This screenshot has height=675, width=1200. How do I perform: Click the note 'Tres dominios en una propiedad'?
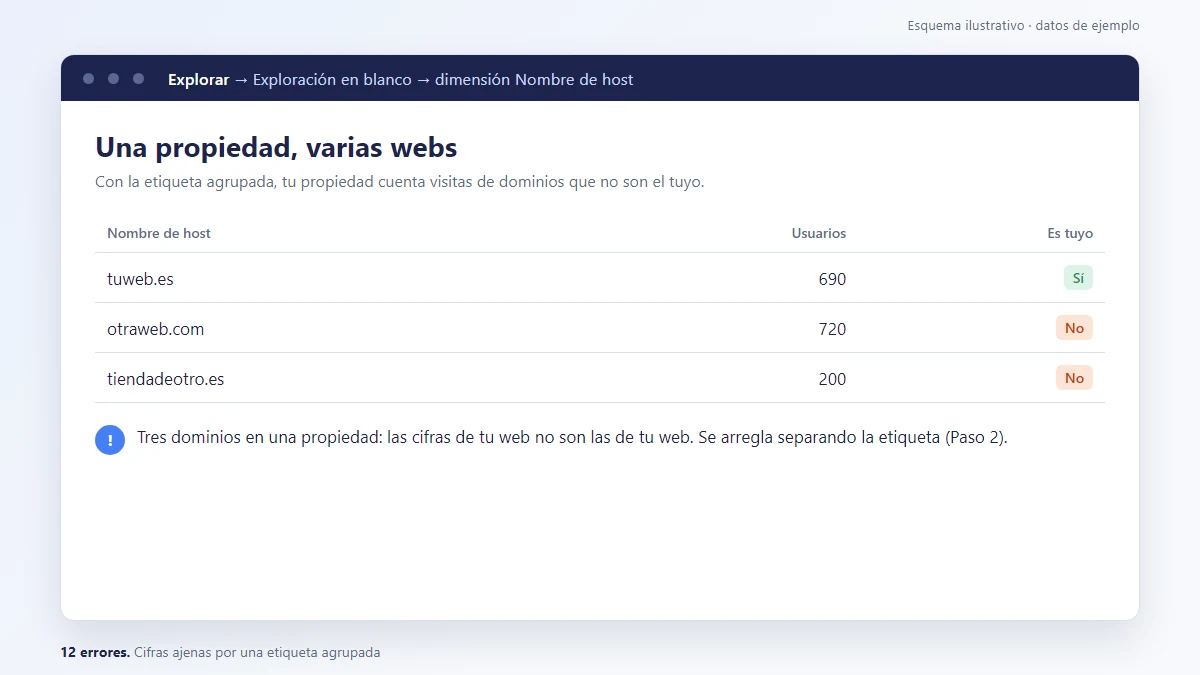(x=572, y=438)
